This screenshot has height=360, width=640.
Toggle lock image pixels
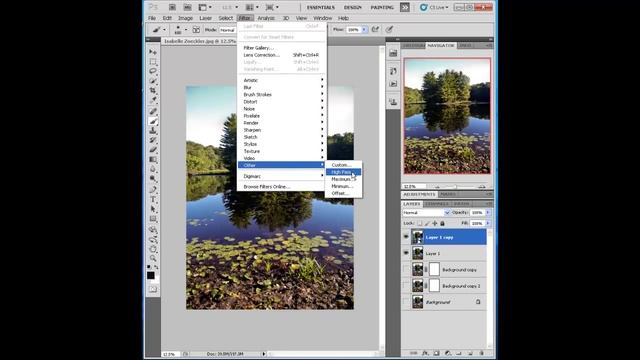click(427, 223)
